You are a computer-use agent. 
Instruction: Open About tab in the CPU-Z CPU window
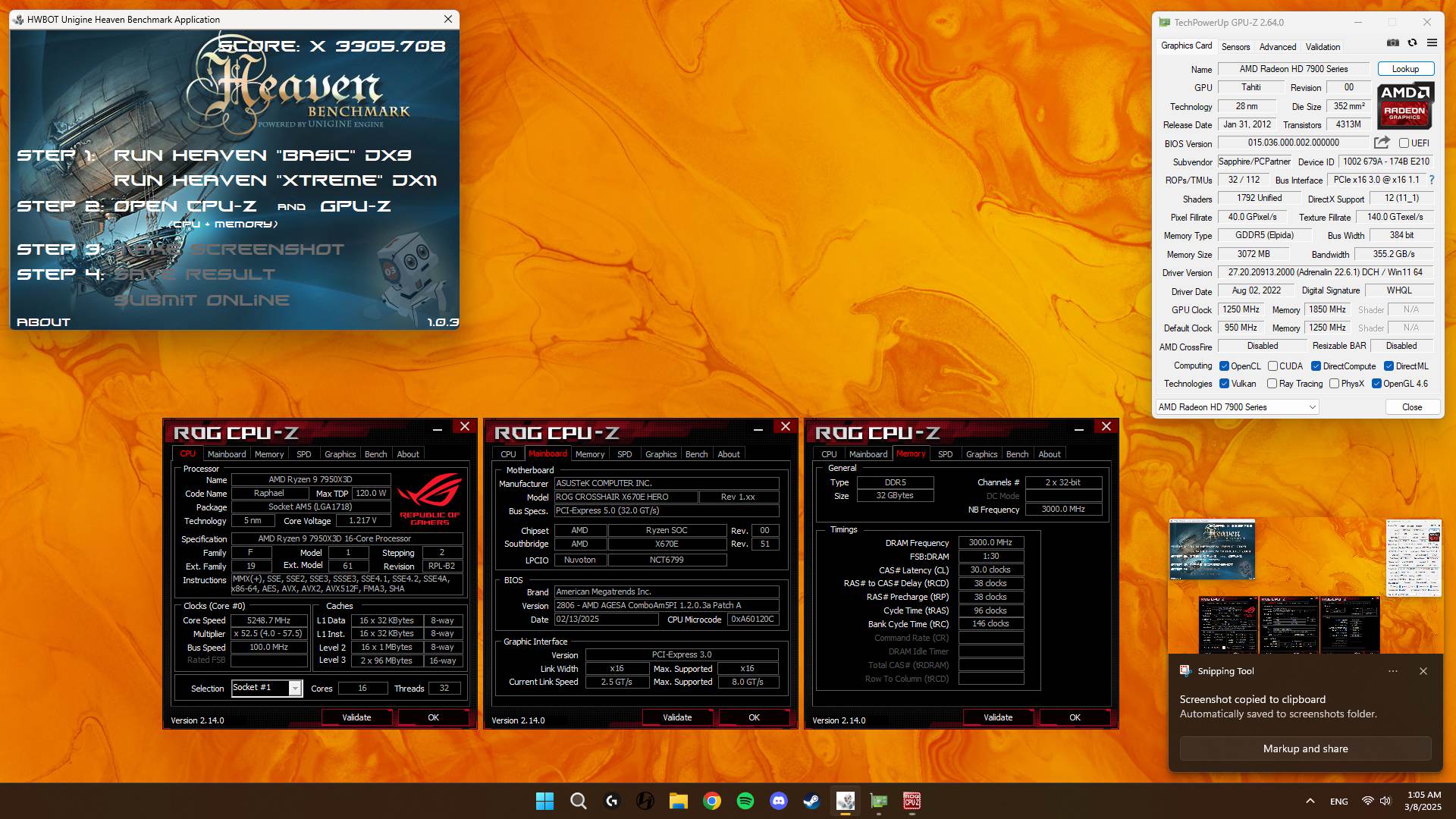(x=408, y=454)
